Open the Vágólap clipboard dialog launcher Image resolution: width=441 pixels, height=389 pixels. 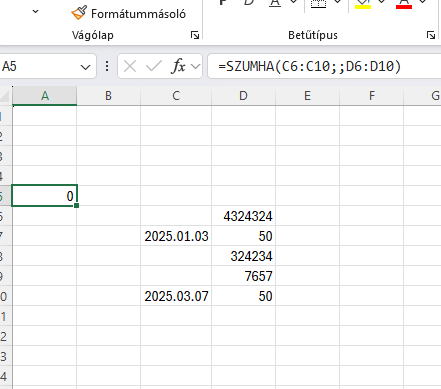[195, 35]
